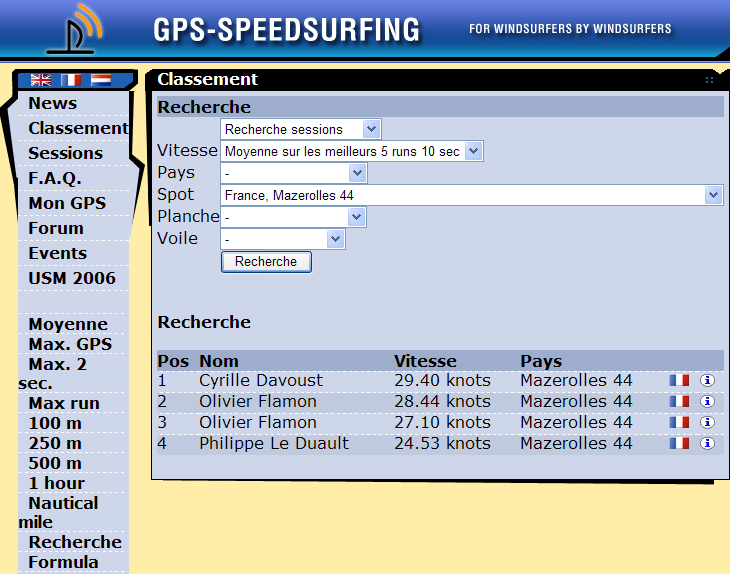Open the Recherche link in sidebar
731x575 pixels.
coord(75,542)
